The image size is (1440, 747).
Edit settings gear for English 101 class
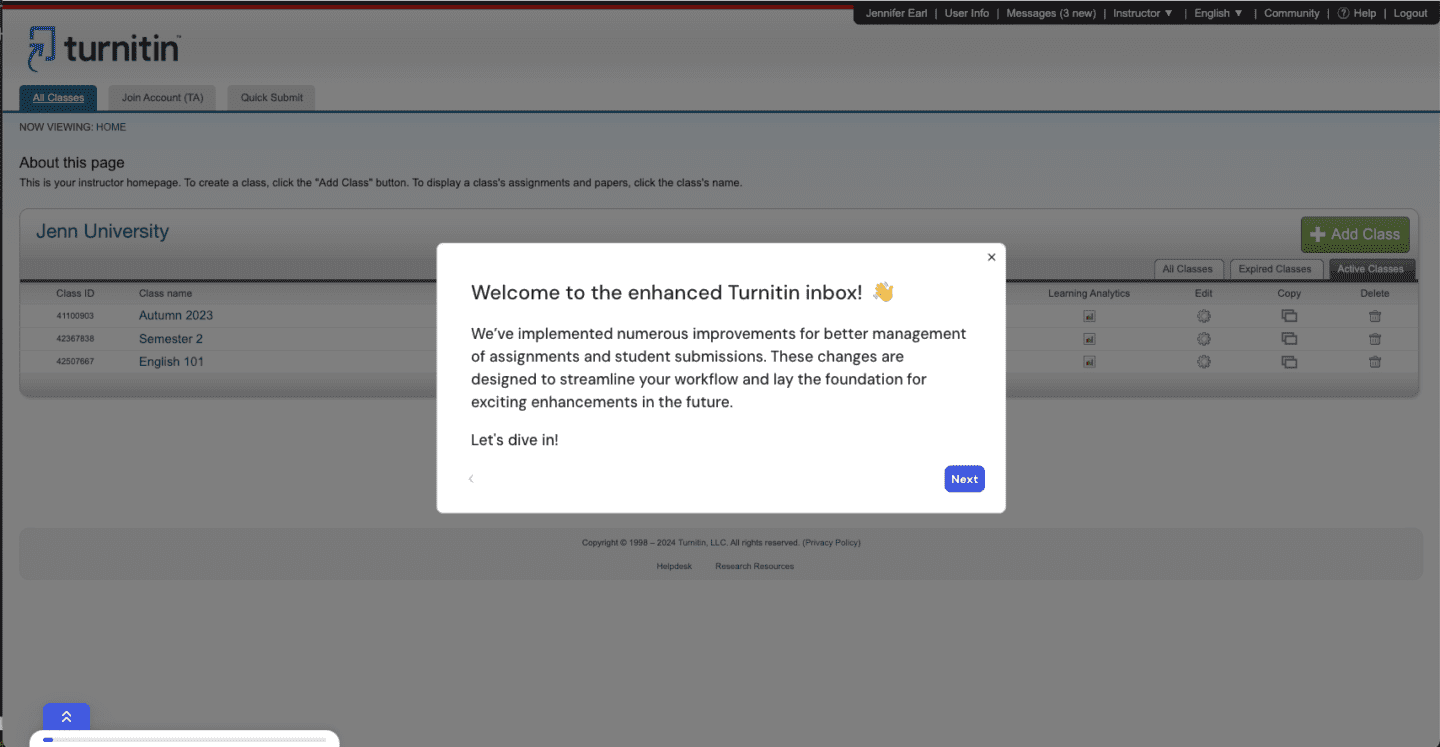point(1204,362)
